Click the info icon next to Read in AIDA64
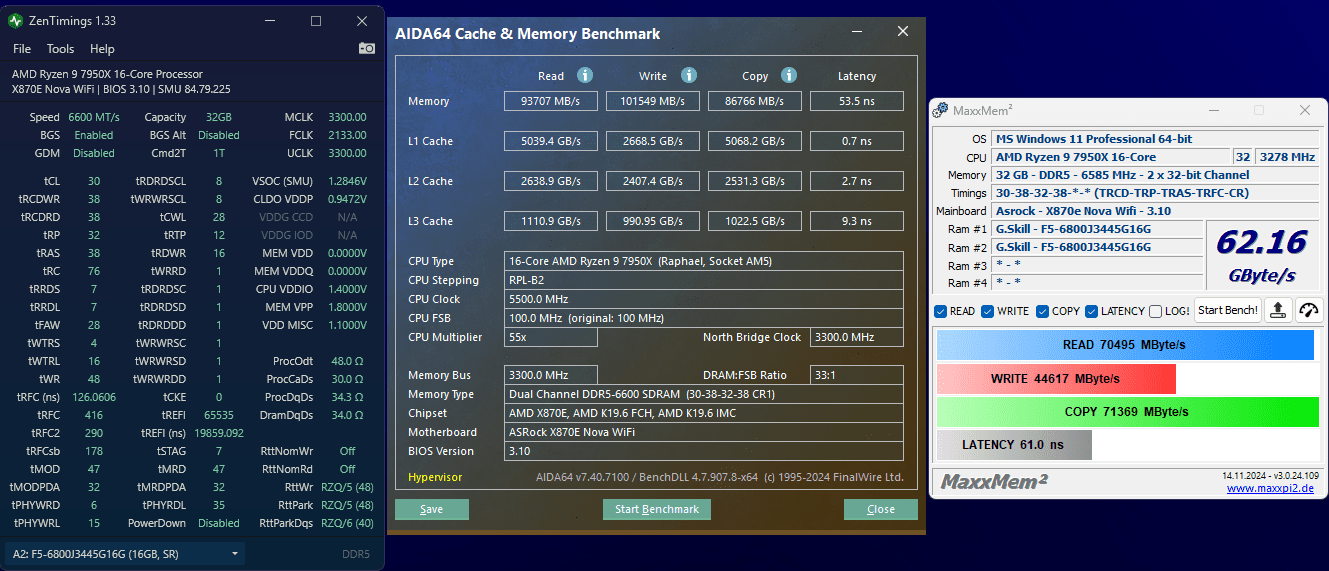 (585, 75)
